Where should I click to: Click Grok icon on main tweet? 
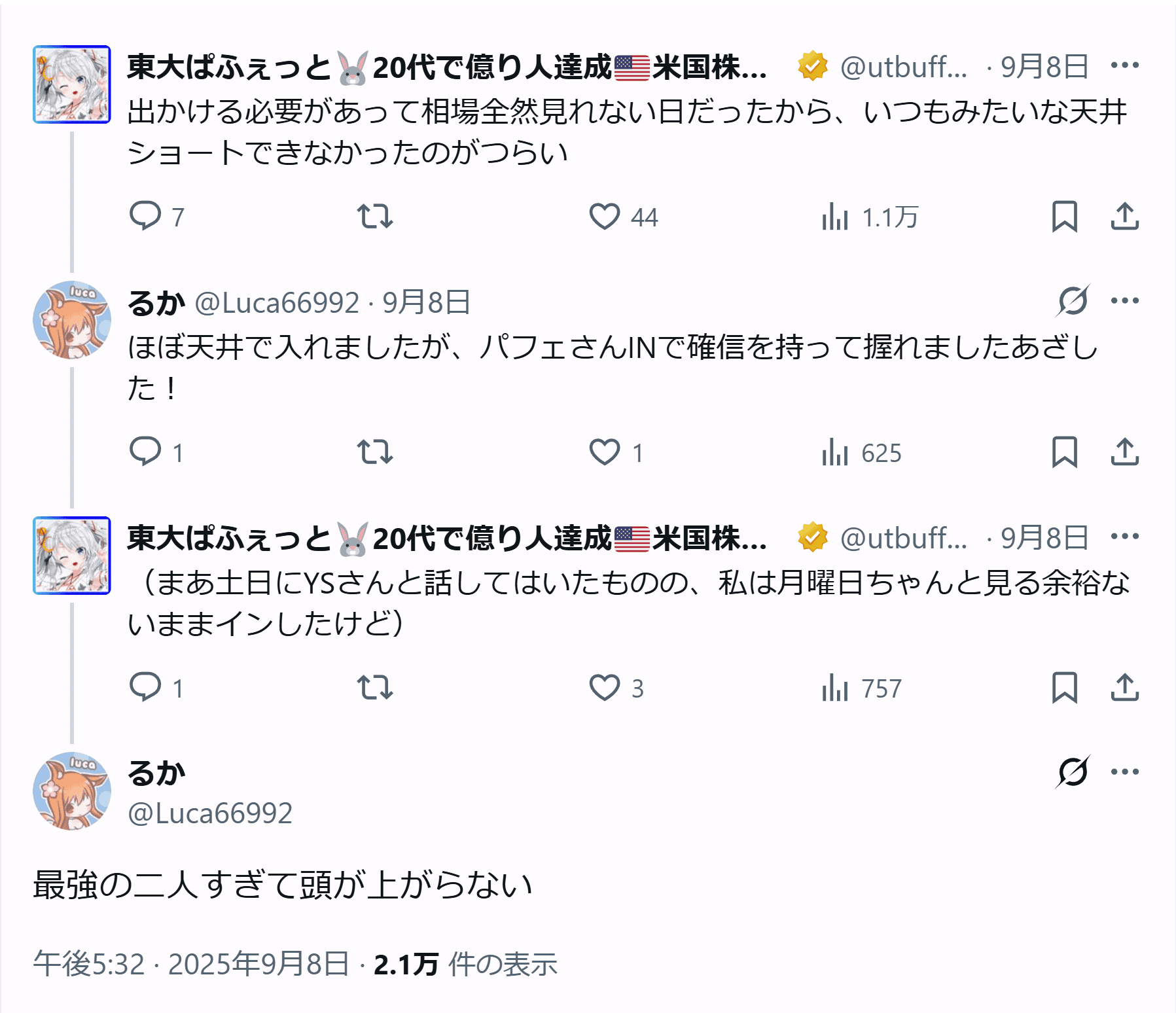point(1073,772)
